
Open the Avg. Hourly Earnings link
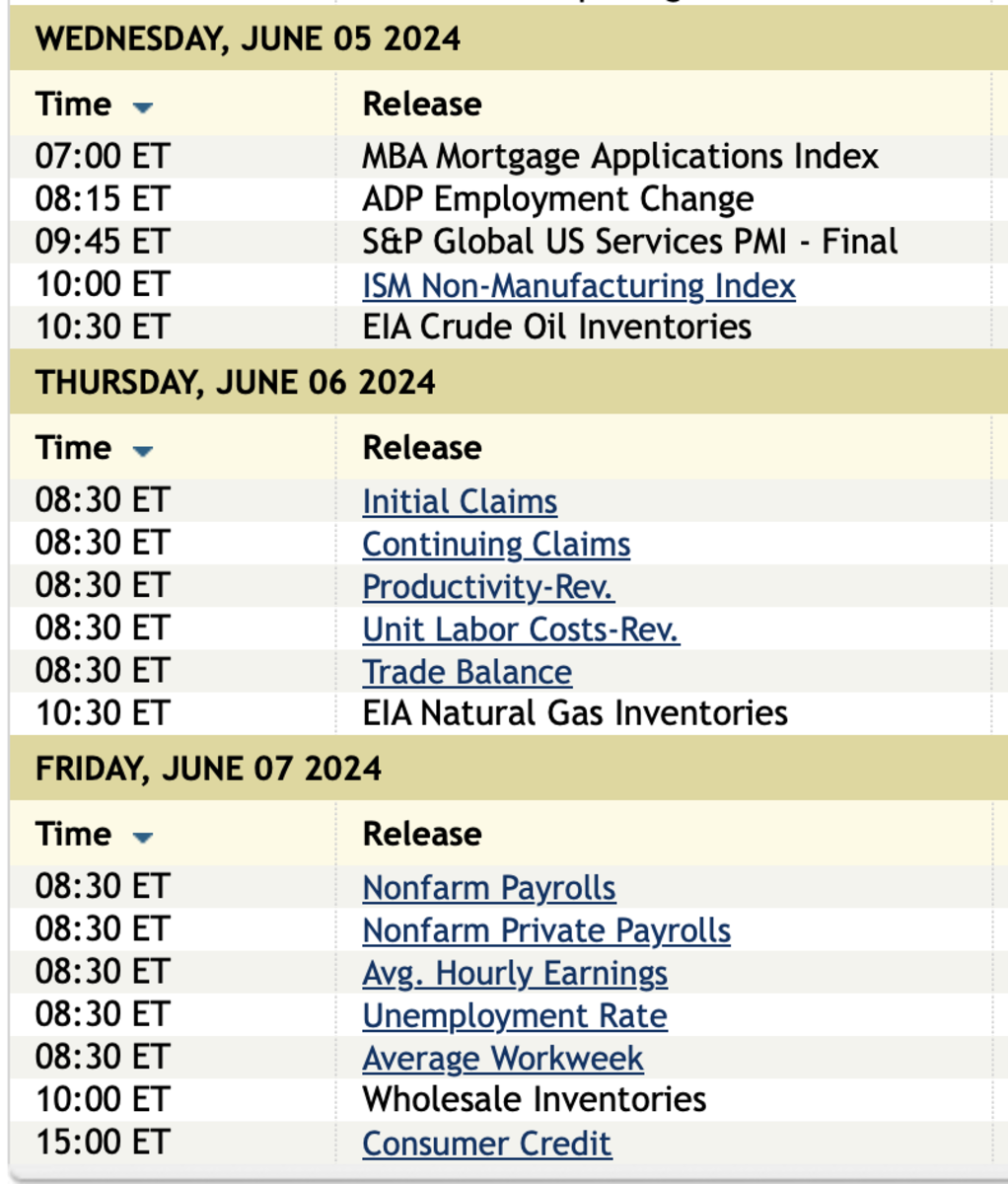[x=515, y=973]
